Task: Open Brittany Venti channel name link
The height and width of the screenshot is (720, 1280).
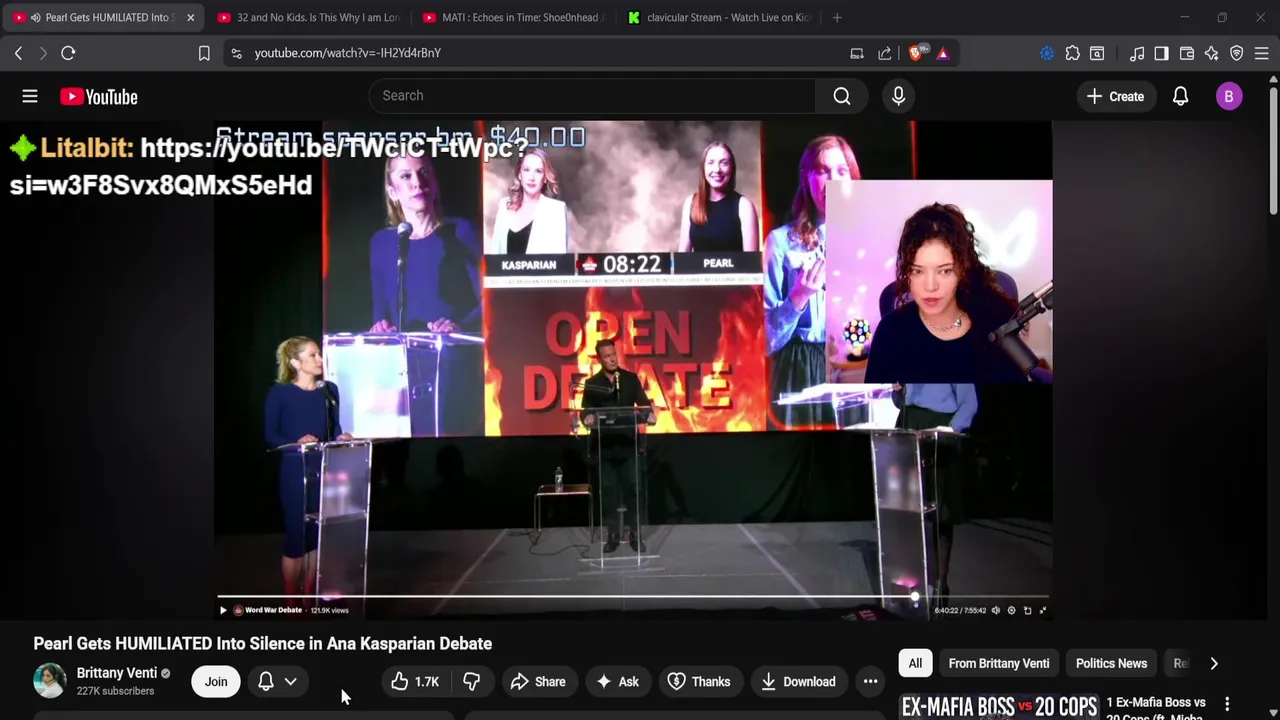Action: pyautogui.click(x=117, y=673)
